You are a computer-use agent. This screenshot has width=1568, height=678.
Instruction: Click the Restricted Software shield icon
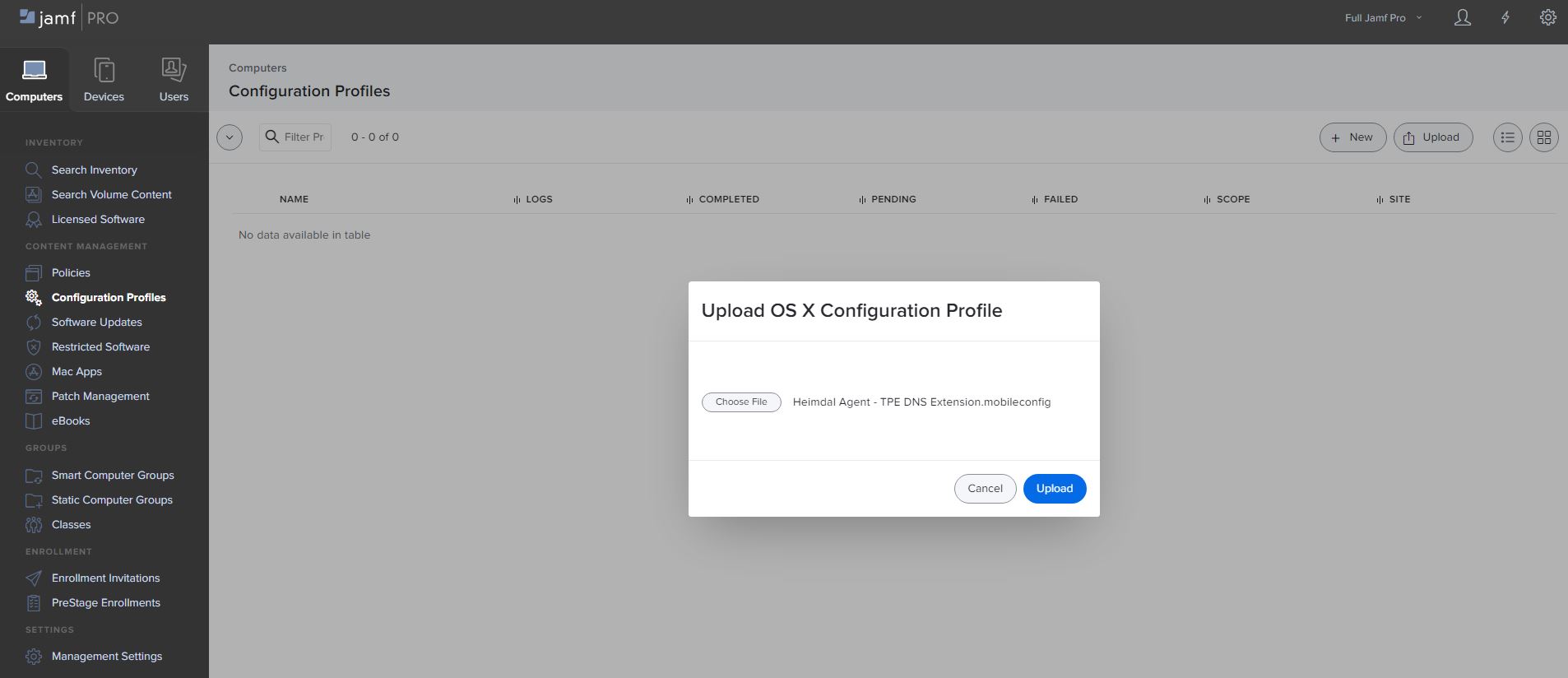tap(34, 346)
